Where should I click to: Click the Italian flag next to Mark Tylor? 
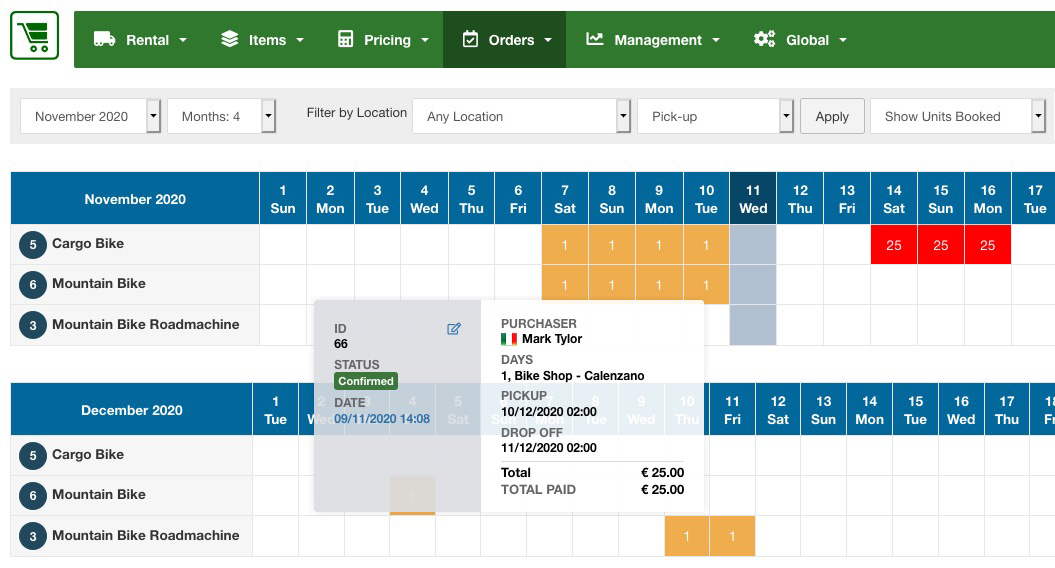pyautogui.click(x=509, y=340)
